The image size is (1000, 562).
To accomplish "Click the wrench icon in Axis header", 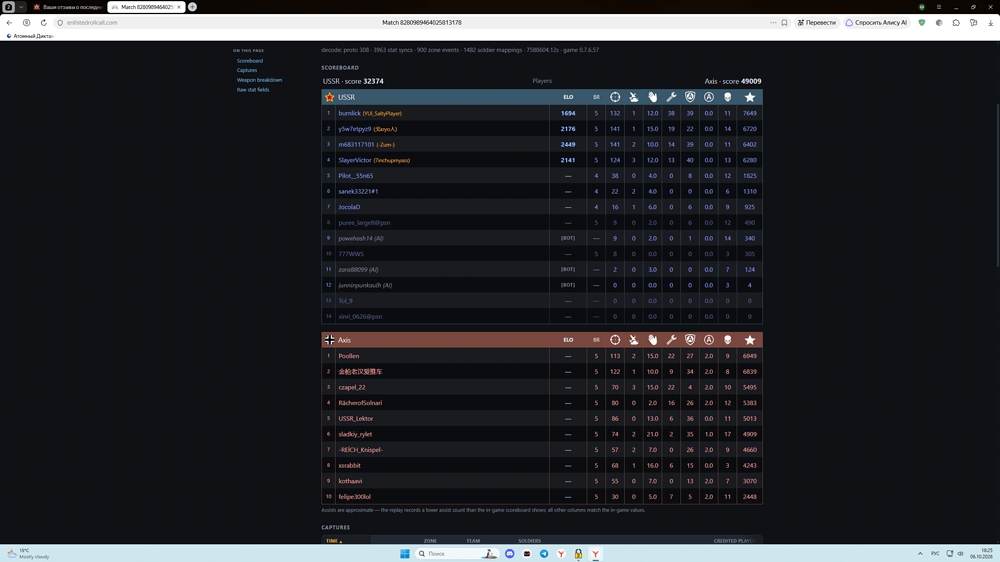I will point(671,340).
